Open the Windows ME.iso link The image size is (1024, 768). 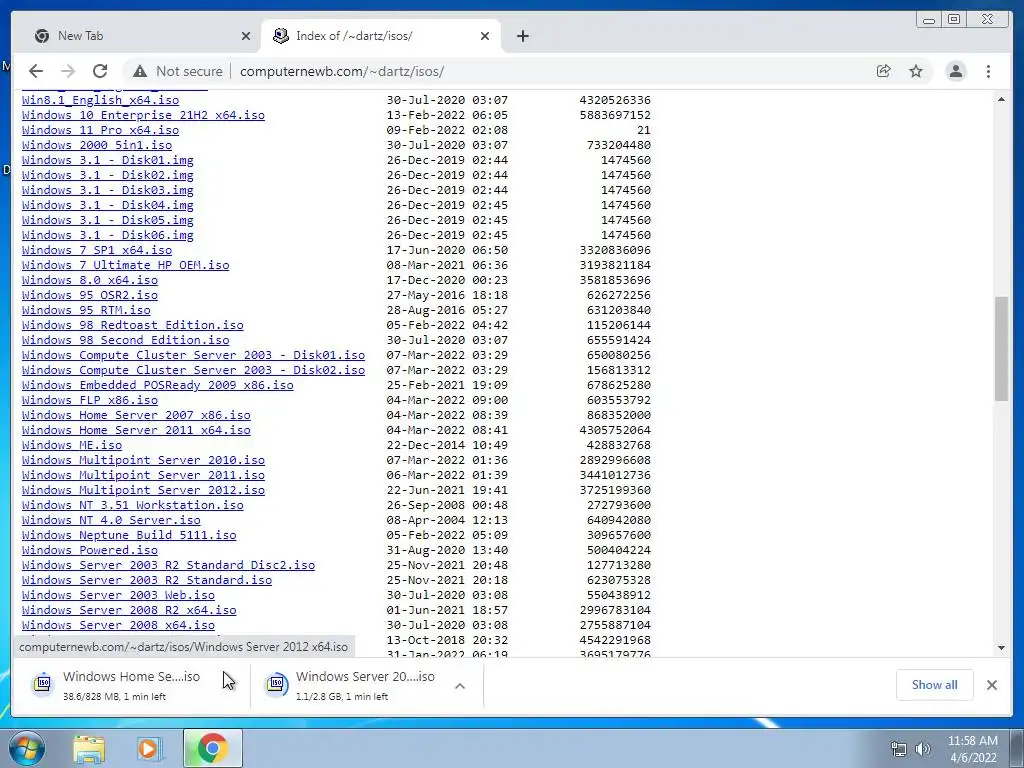click(x=72, y=445)
